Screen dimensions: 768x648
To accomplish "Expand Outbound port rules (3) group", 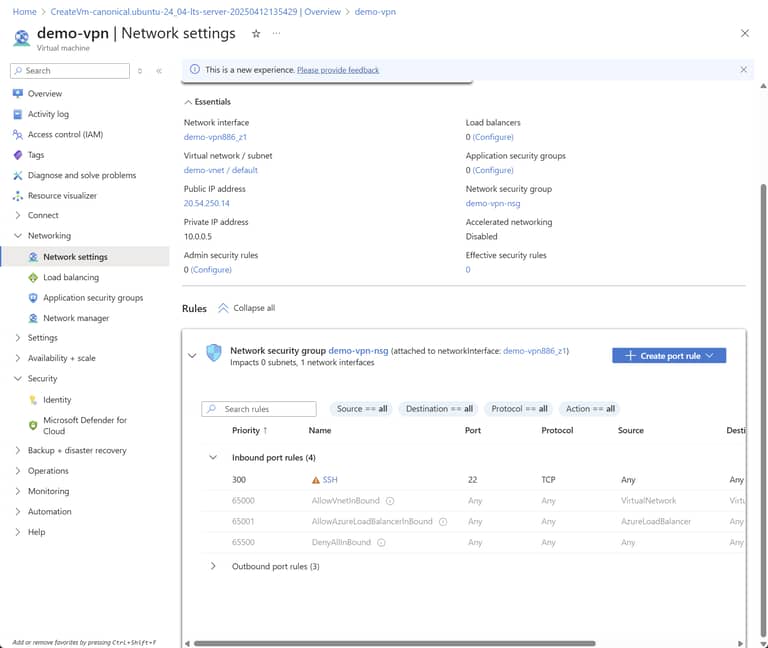I will pyautogui.click(x=213, y=566).
